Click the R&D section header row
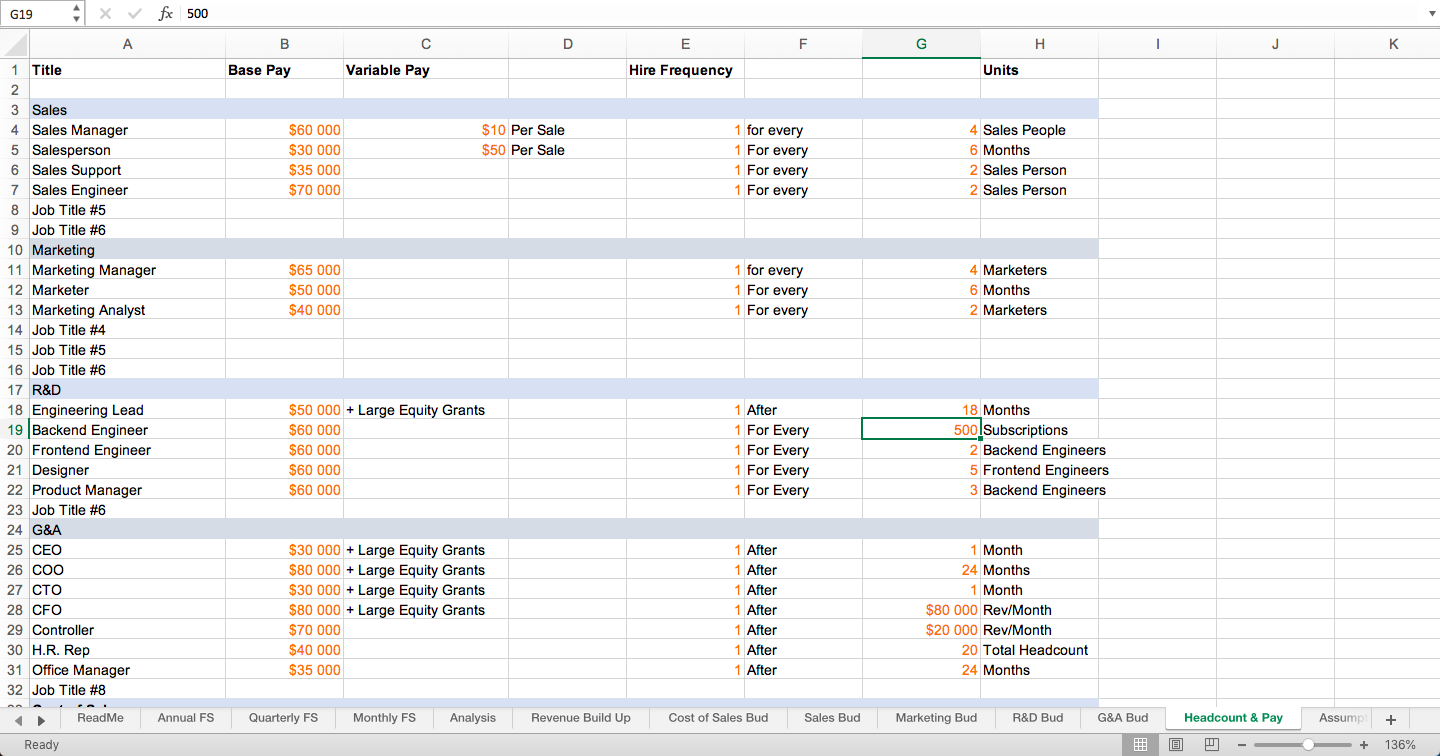 point(564,390)
